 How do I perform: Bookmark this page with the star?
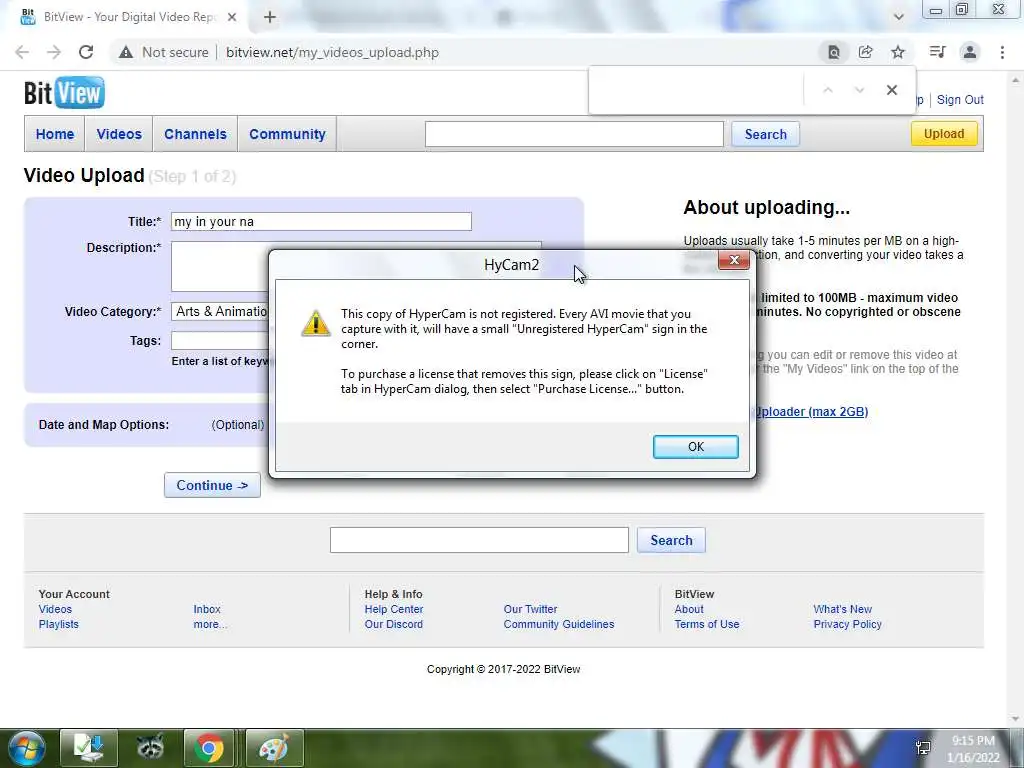[898, 52]
